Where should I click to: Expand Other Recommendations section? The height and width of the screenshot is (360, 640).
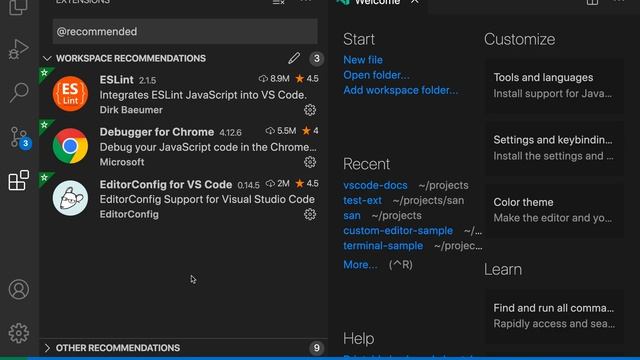(47, 348)
